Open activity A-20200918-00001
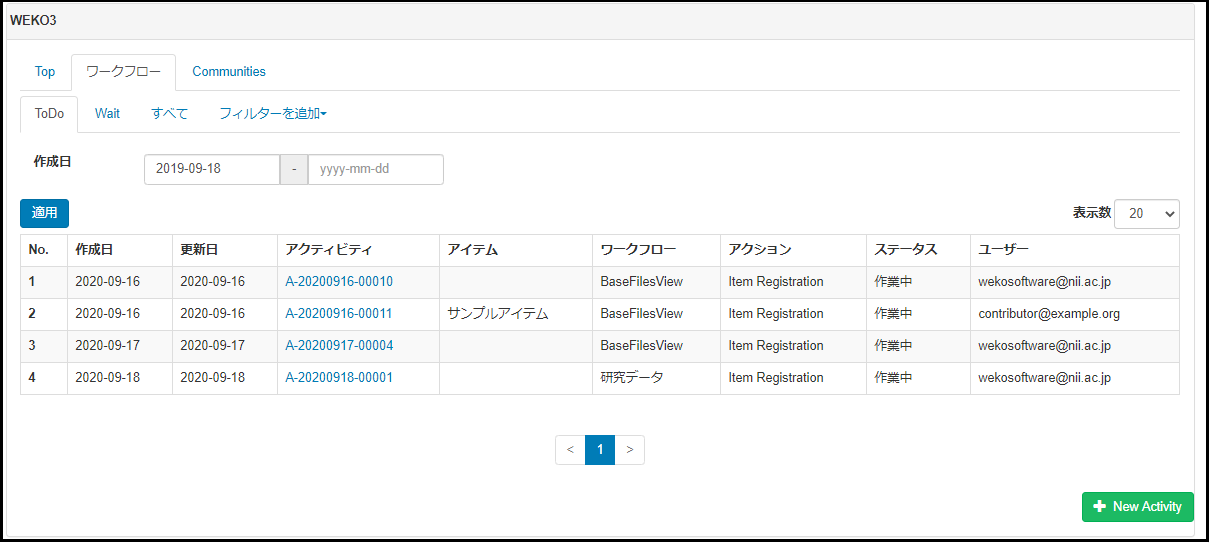Image resolution: width=1209 pixels, height=543 pixels. tap(339, 378)
